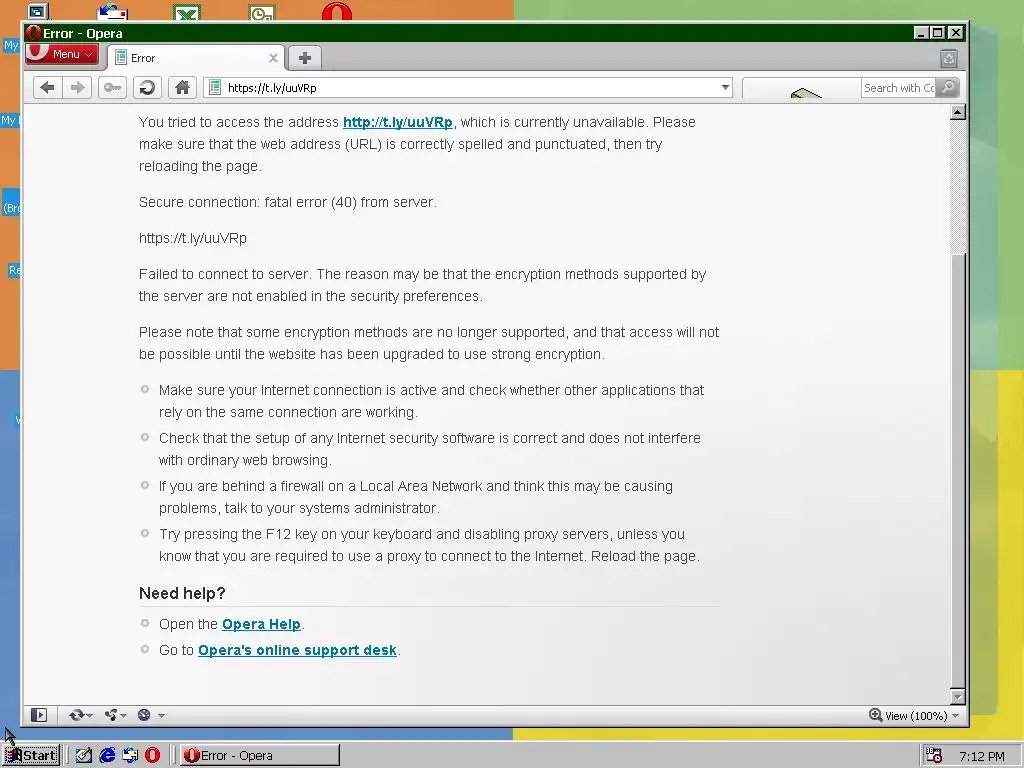Screen dimensions: 1024x768
Task: Launch Opera from the quick launch bar
Action: [153, 756]
